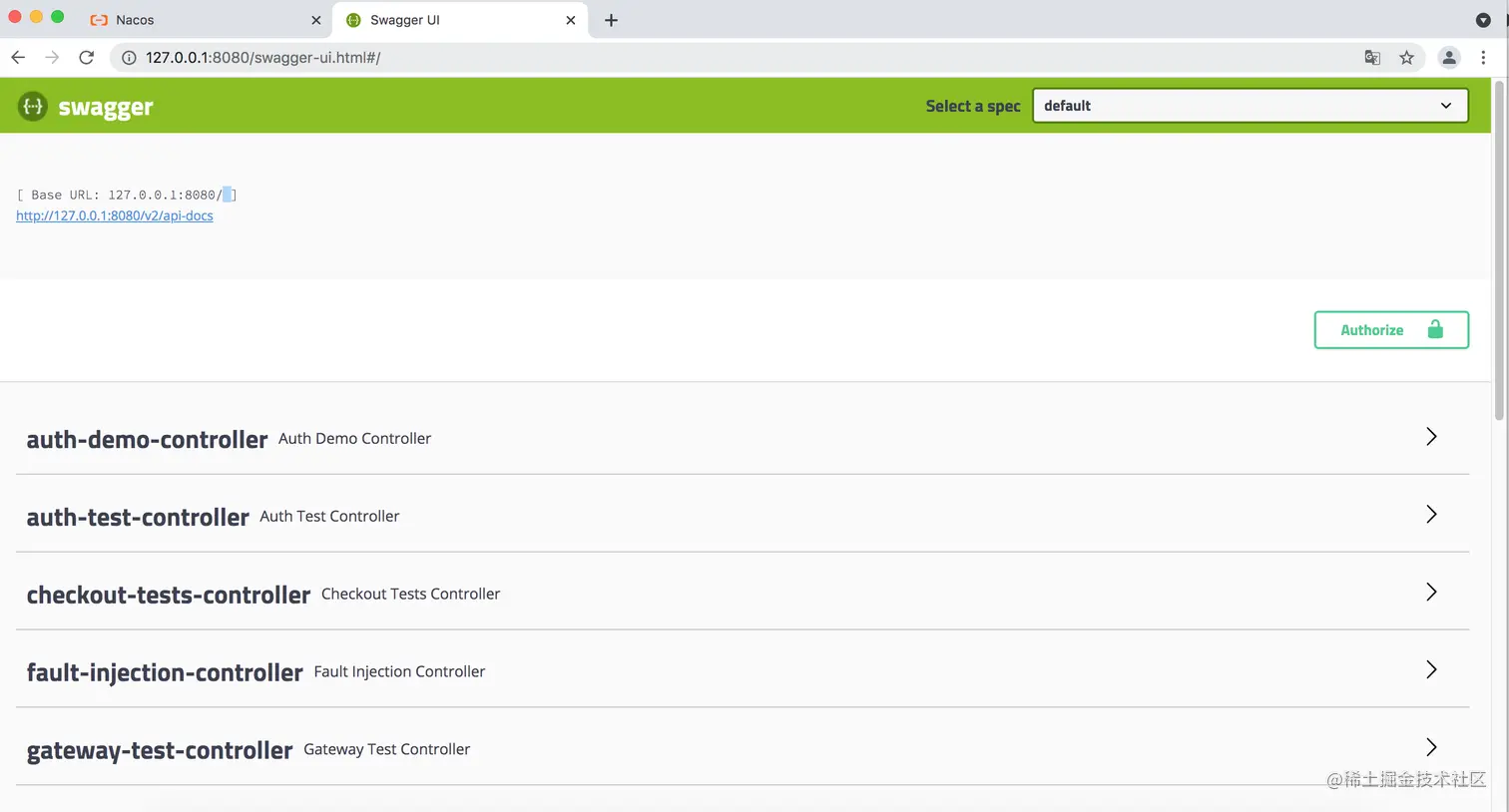Reload the Swagger UI page
Viewport: 1509px width, 812px height.
87,58
